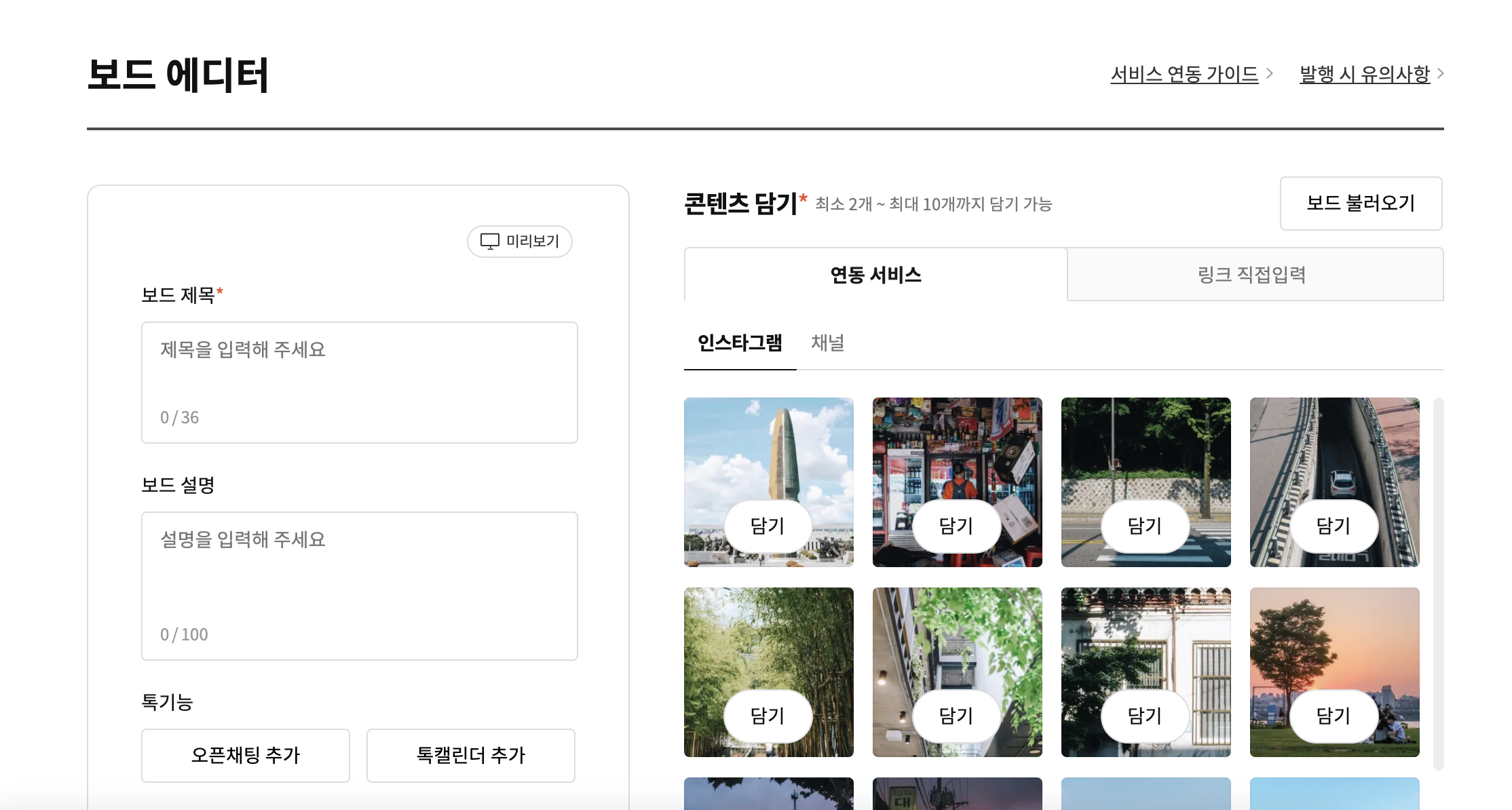The image size is (1512, 810).
Task: Click chevron next to 서비스 연동 가이드
Action: point(1270,73)
